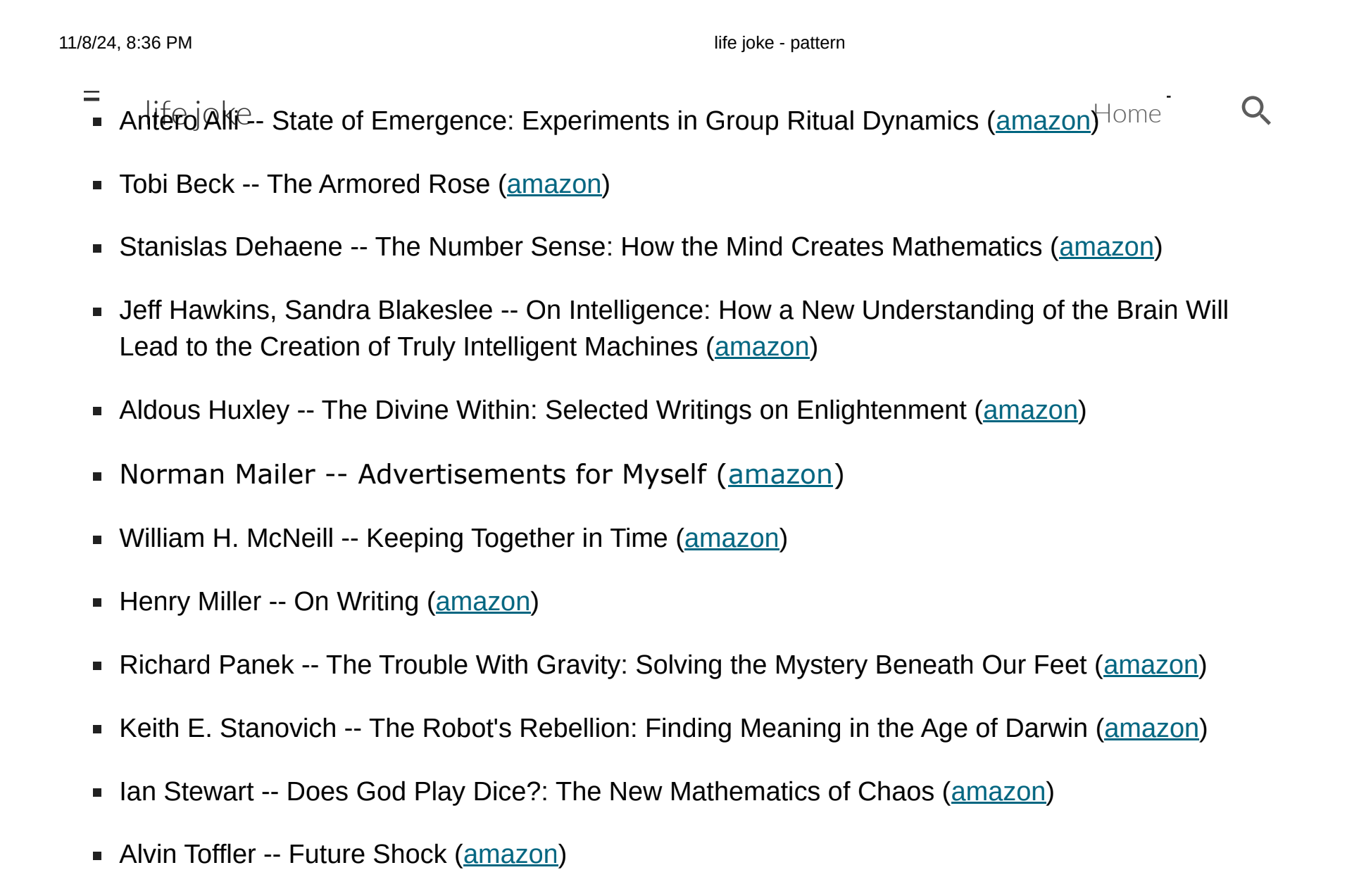This screenshot has width=1359, height=896.
Task: Click the Tobi Beck list entry text
Action: pos(365,184)
